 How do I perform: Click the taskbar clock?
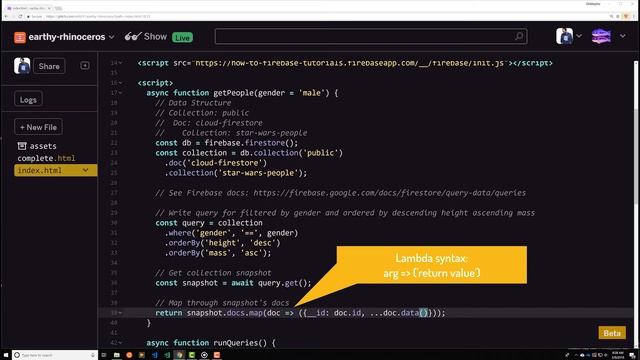click(618, 355)
